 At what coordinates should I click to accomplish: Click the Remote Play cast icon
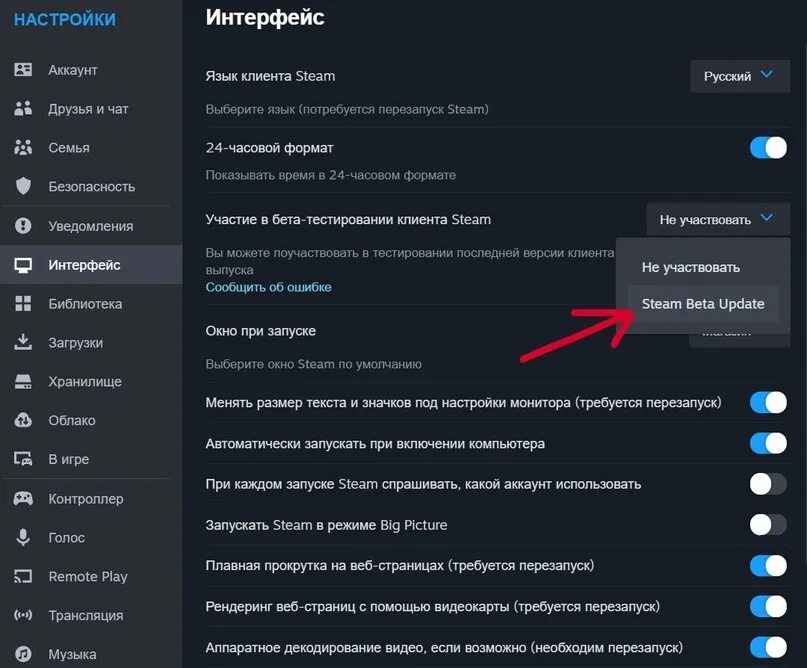[23, 576]
